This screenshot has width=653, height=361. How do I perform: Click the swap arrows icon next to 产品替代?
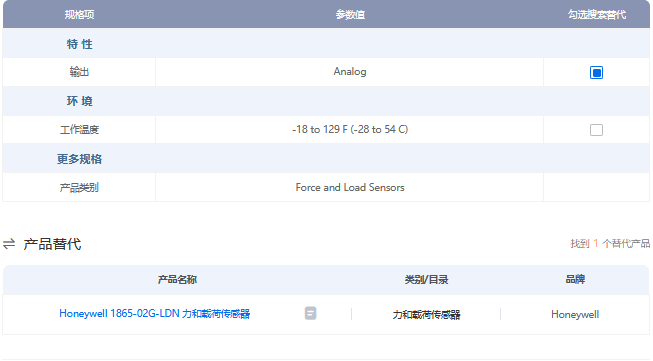pos(9,244)
